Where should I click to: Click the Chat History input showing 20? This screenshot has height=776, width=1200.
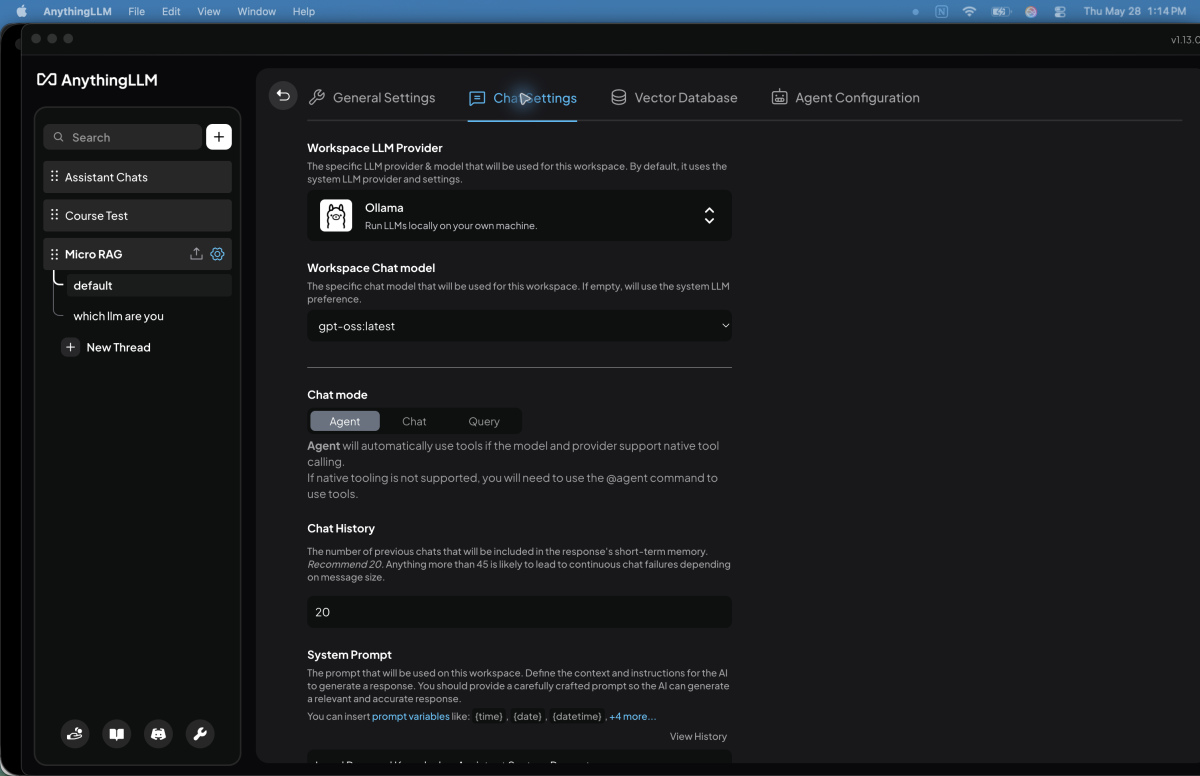coord(519,612)
